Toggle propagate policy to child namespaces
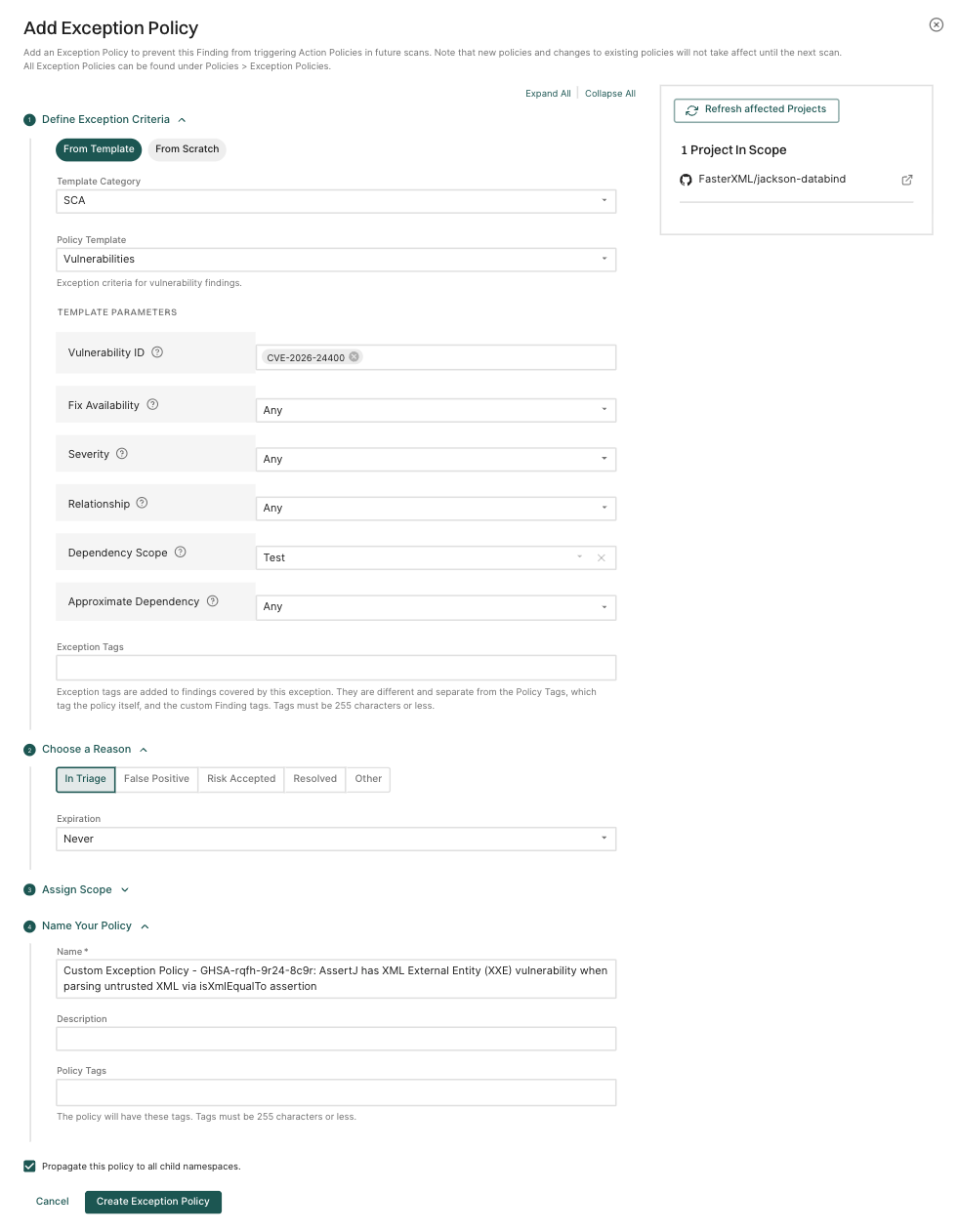 (30, 1167)
